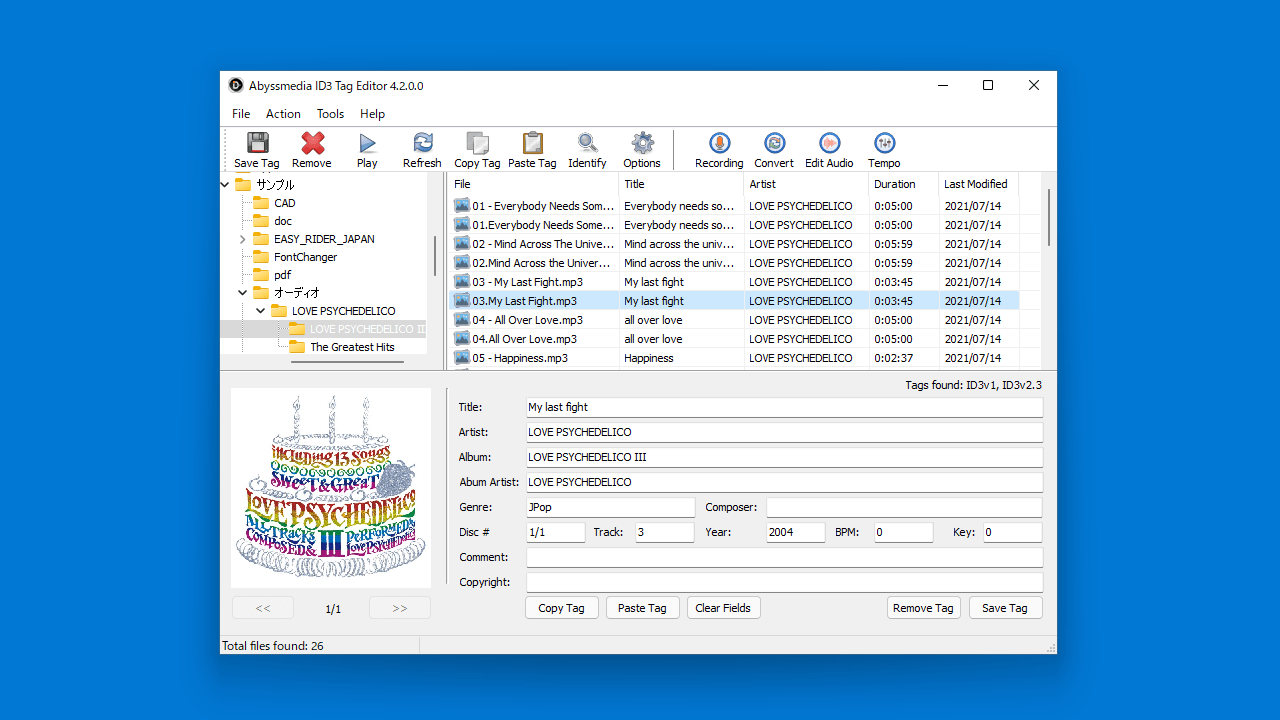Sort by the Last Modified column header

(979, 184)
